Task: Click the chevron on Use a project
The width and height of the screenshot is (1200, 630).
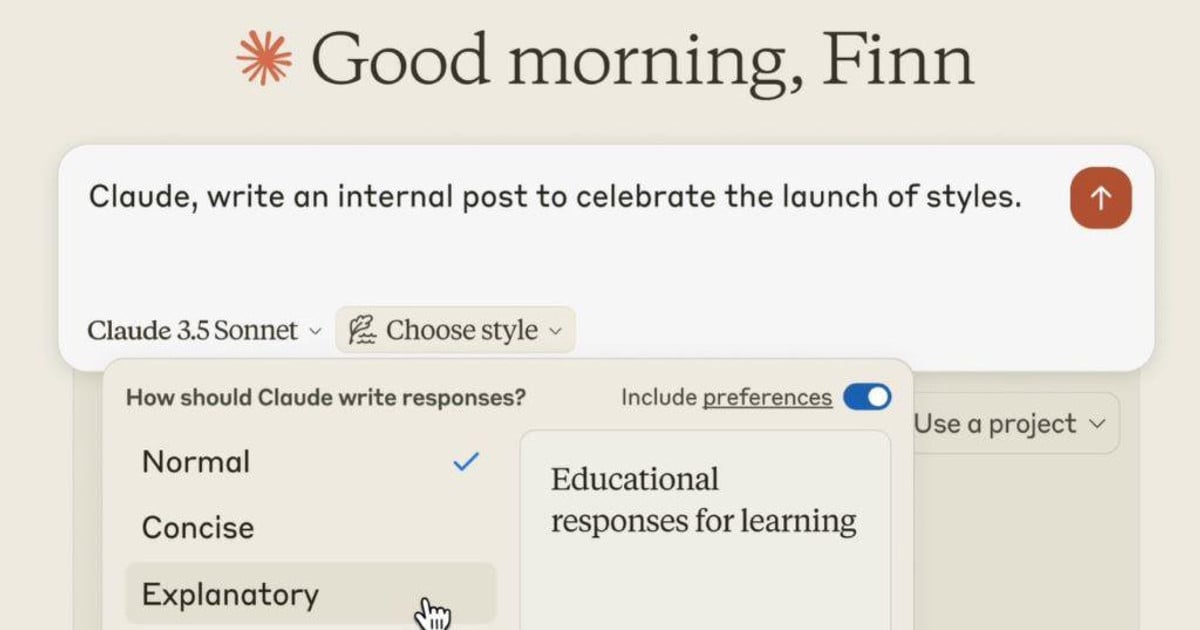Action: [1097, 424]
